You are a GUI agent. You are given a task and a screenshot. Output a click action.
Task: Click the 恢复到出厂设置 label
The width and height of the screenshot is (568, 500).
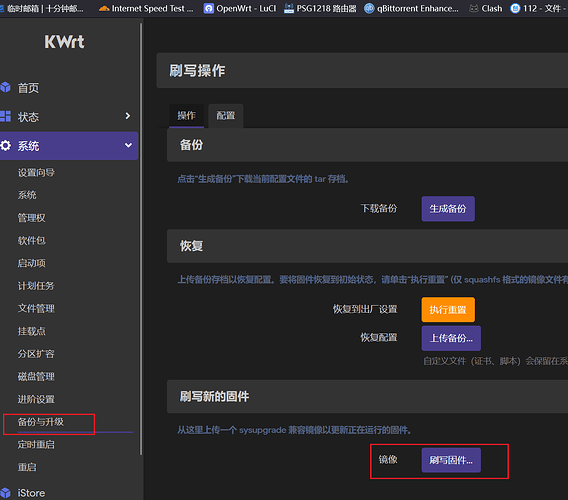tap(365, 309)
